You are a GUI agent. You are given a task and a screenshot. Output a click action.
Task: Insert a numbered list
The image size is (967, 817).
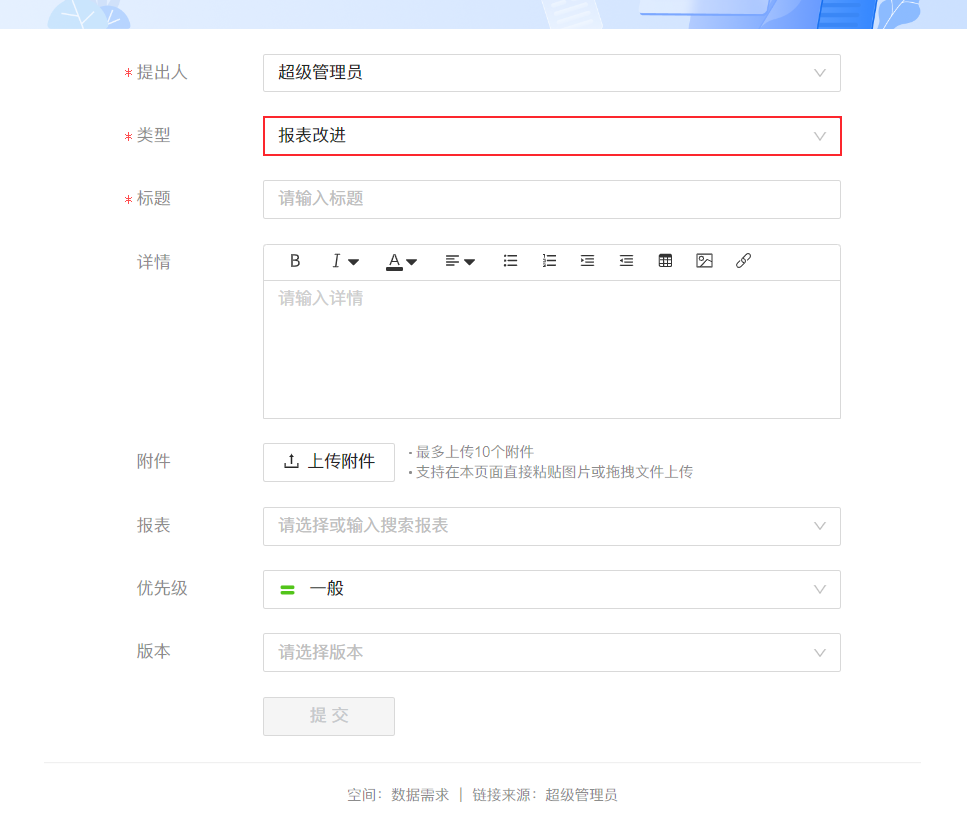(549, 261)
